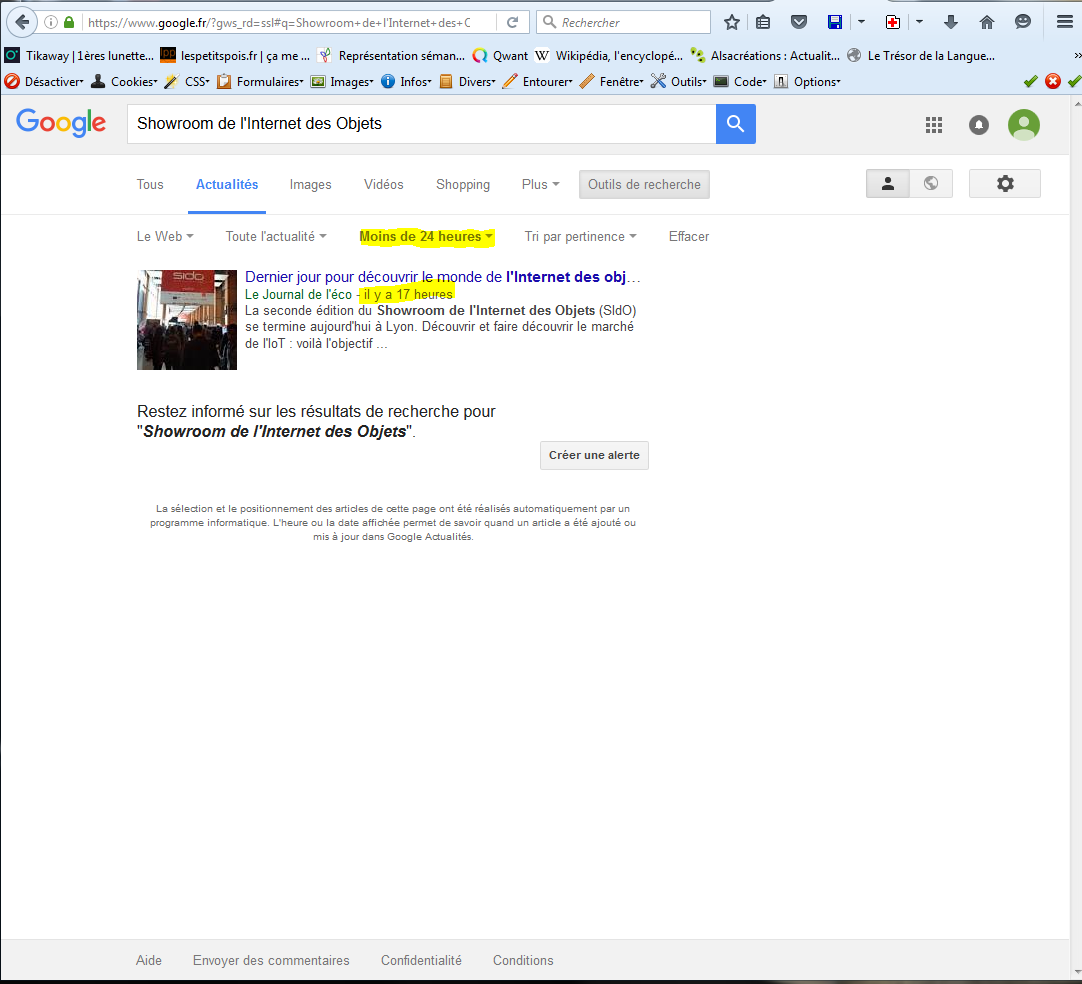1082x984 pixels.
Task: Open the Google apps grid
Action: tap(934, 124)
